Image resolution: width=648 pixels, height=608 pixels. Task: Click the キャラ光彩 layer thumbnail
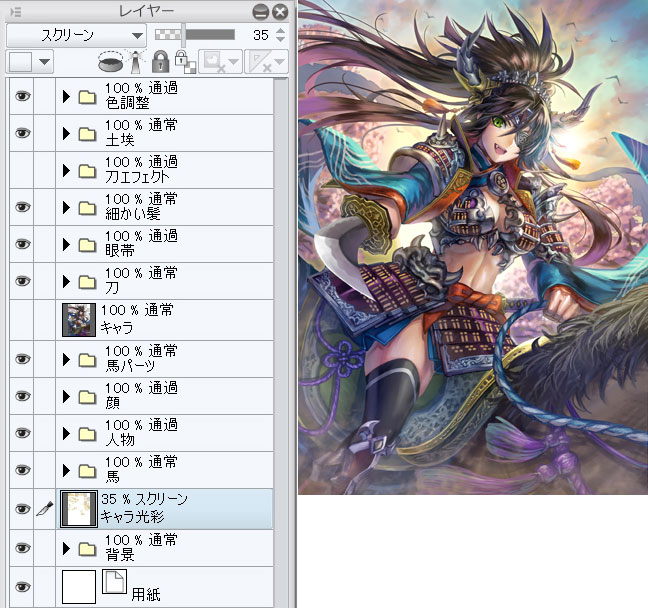[79, 509]
